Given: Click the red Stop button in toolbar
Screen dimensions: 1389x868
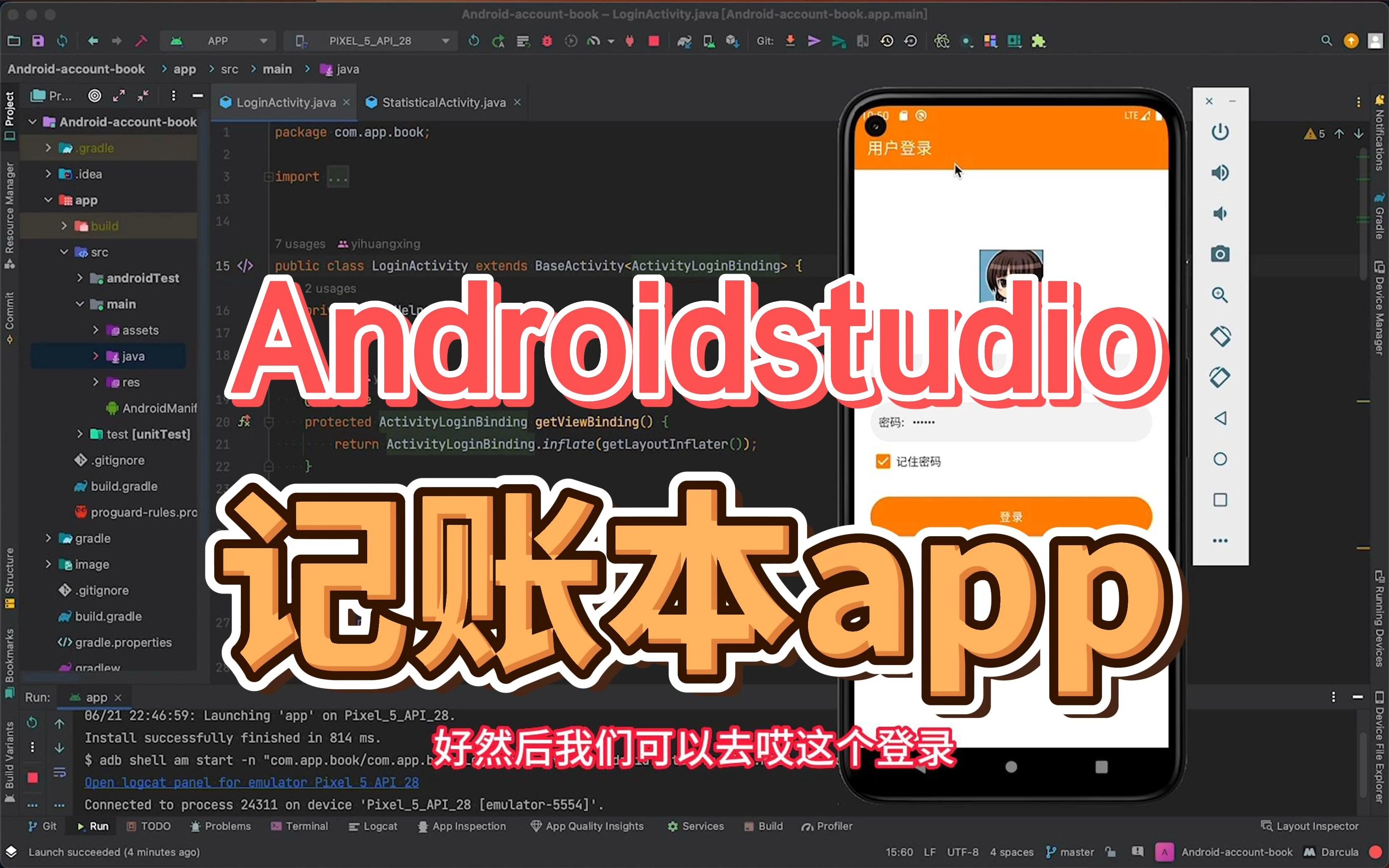Looking at the screenshot, I should click(654, 41).
